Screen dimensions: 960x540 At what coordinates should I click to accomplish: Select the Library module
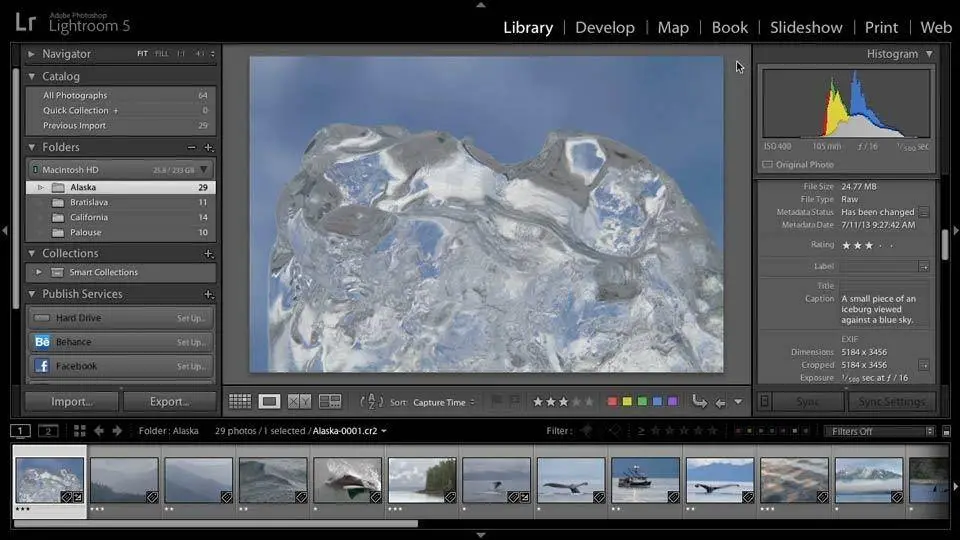click(x=528, y=28)
